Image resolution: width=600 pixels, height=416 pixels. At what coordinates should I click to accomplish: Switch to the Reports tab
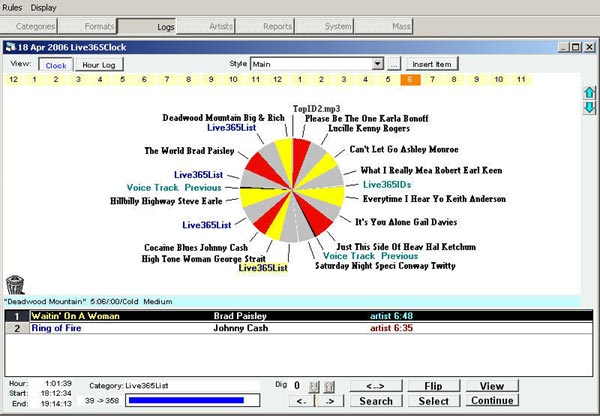pos(265,26)
